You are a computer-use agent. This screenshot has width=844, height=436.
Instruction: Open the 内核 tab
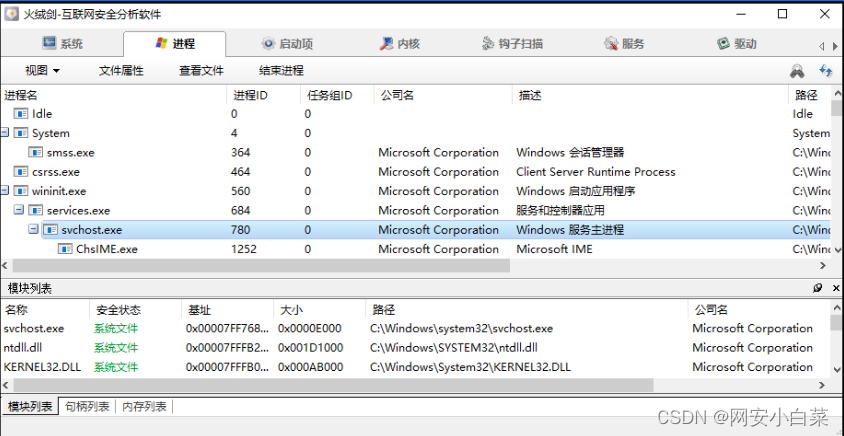(399, 44)
